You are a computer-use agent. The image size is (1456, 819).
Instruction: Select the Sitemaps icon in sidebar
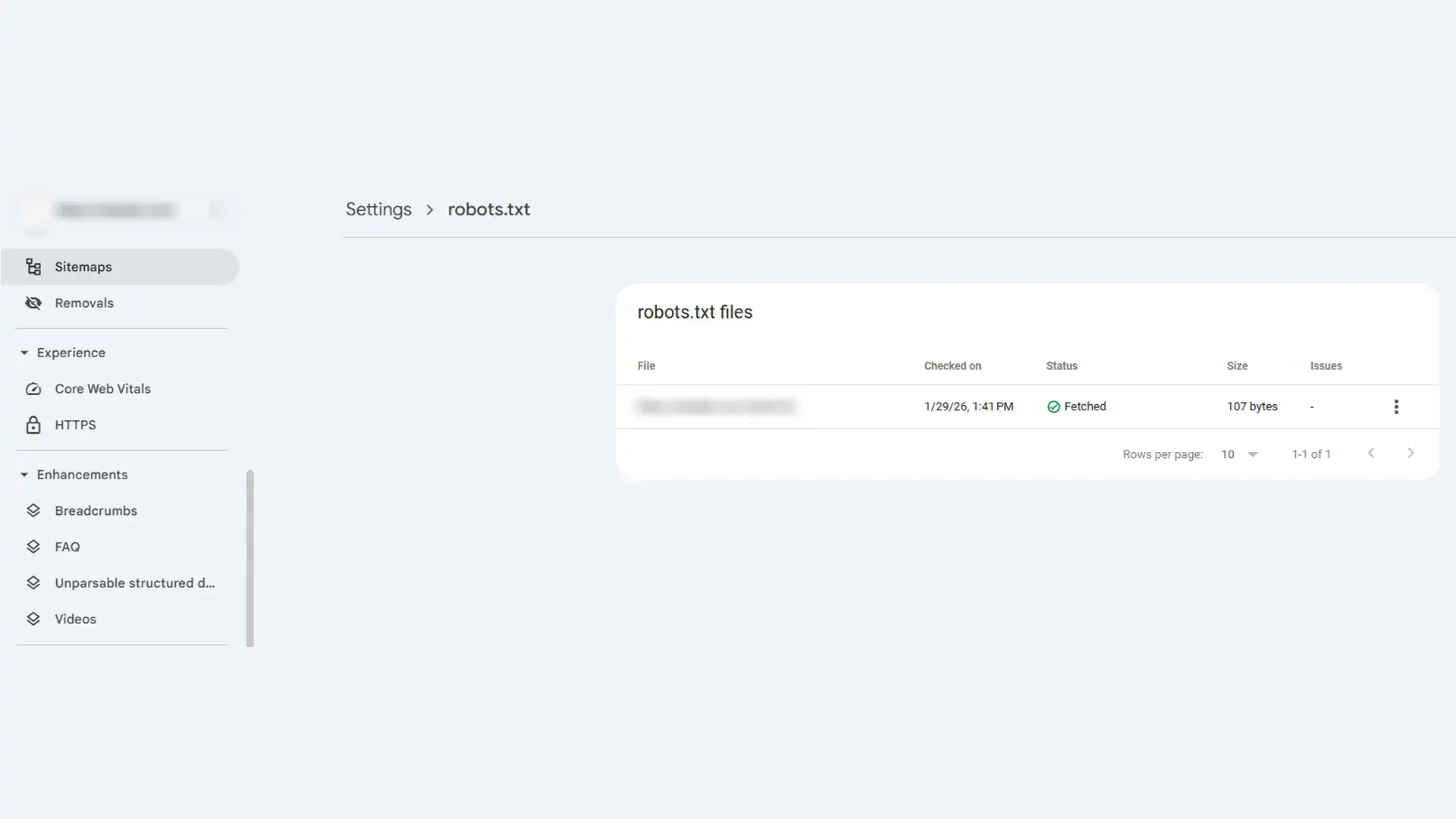tap(33, 266)
